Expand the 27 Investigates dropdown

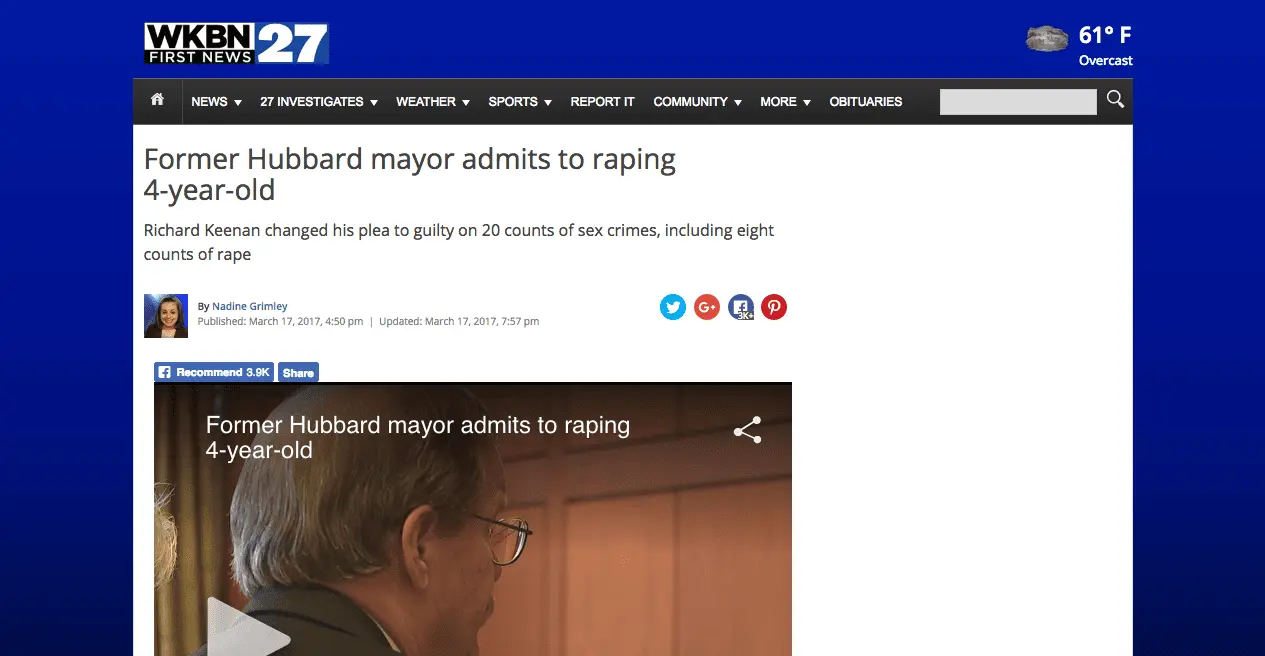click(x=318, y=102)
